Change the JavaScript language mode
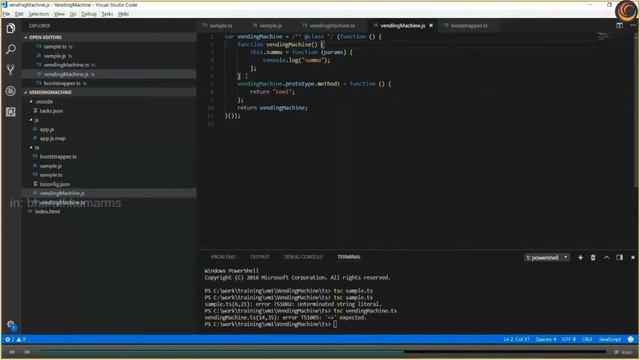640x360 pixels. (609, 339)
